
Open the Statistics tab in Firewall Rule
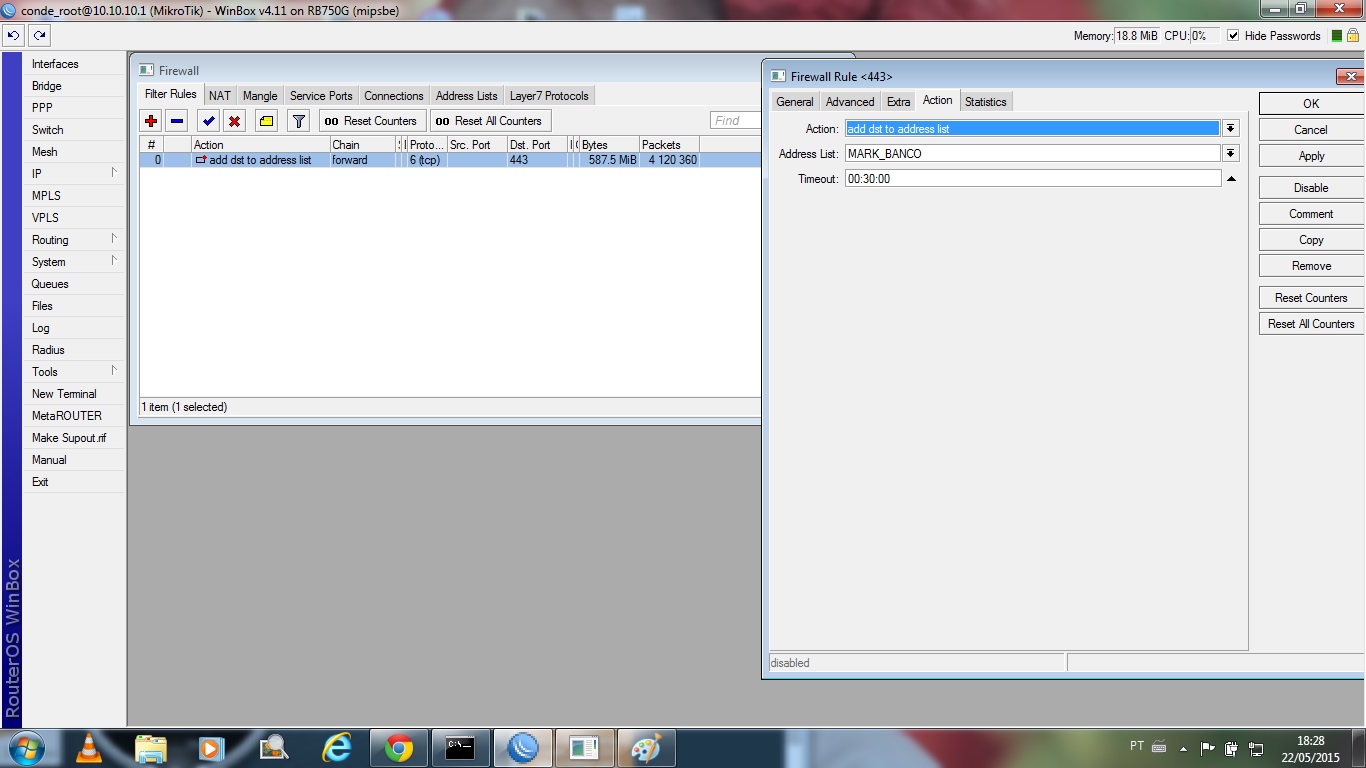pyautogui.click(x=986, y=102)
